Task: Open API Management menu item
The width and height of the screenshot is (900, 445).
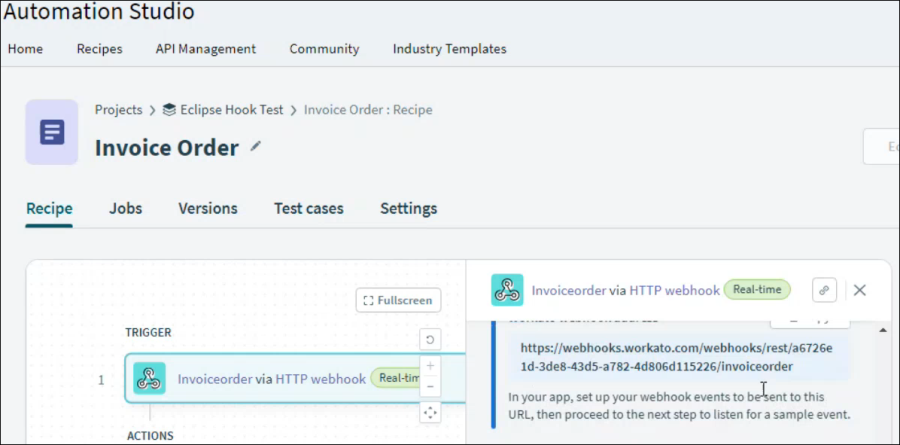Action: 205,49
